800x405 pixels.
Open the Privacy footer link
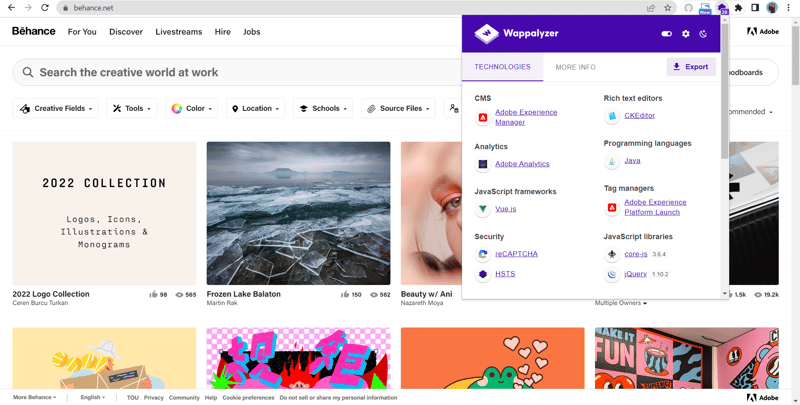point(154,397)
